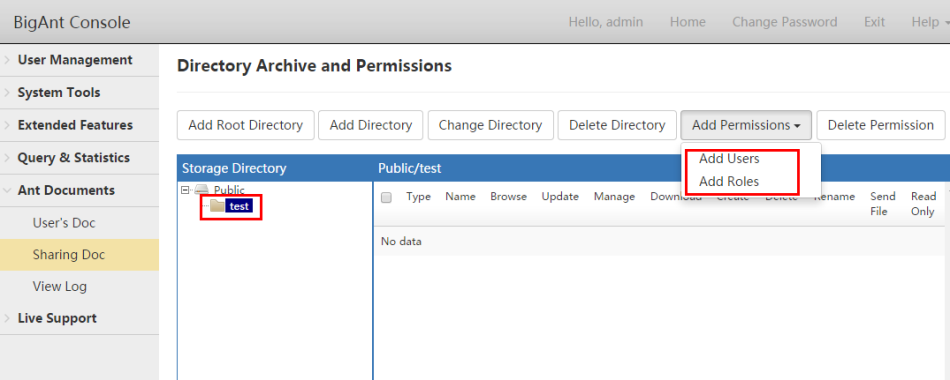Click the Add Root Directory button
950x380 pixels.
point(245,125)
